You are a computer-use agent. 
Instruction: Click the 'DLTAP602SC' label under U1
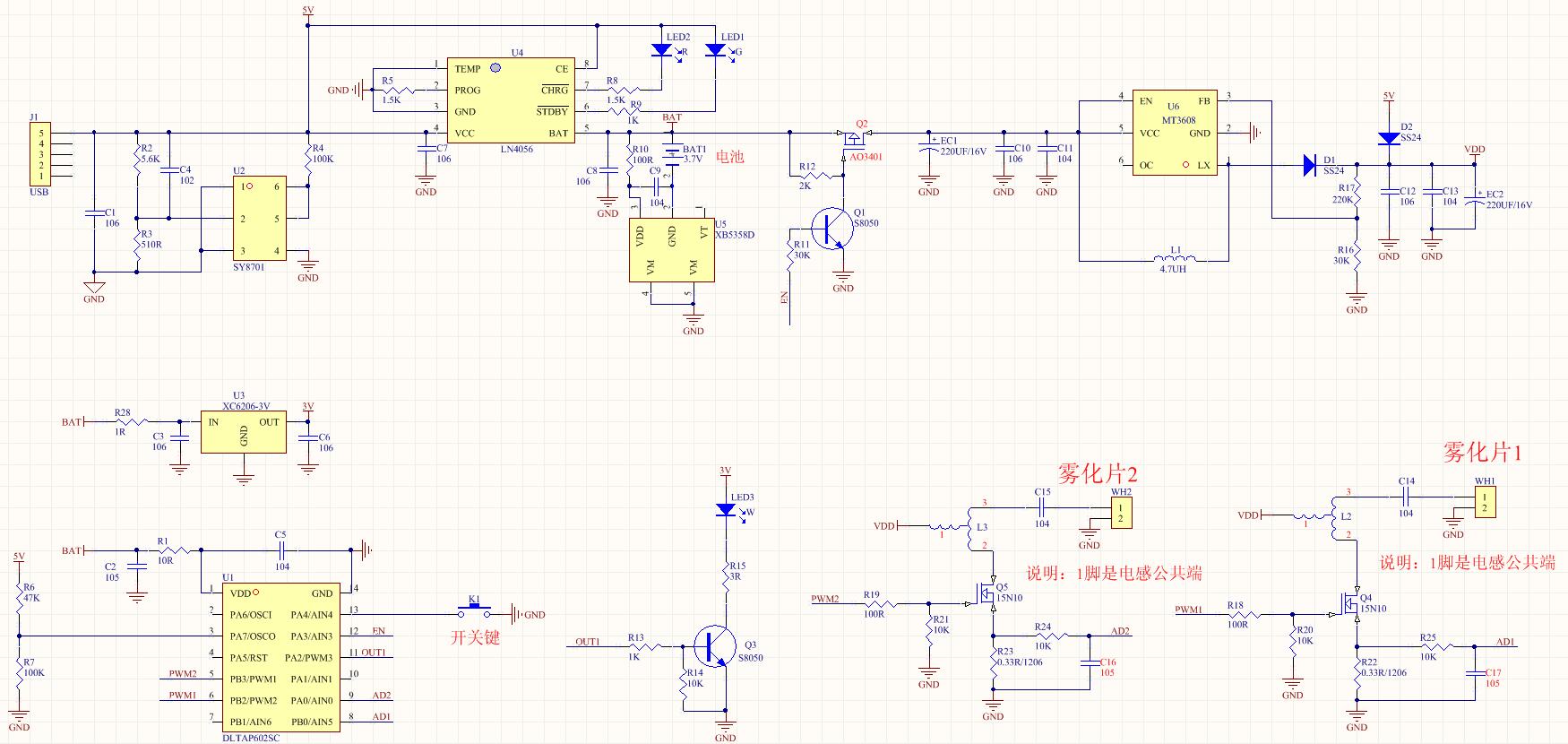pos(252,738)
